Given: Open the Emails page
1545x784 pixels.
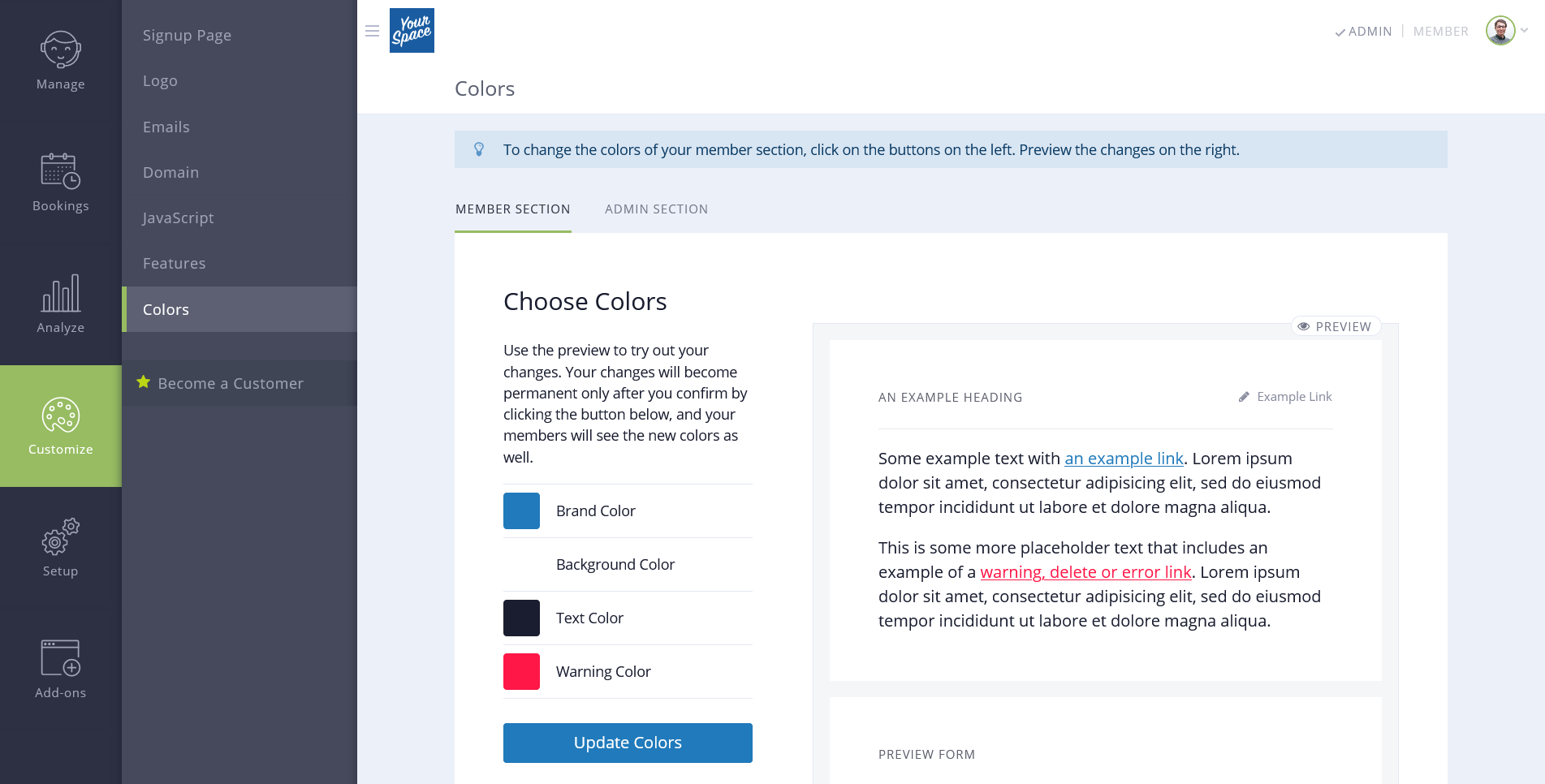Looking at the screenshot, I should (166, 127).
